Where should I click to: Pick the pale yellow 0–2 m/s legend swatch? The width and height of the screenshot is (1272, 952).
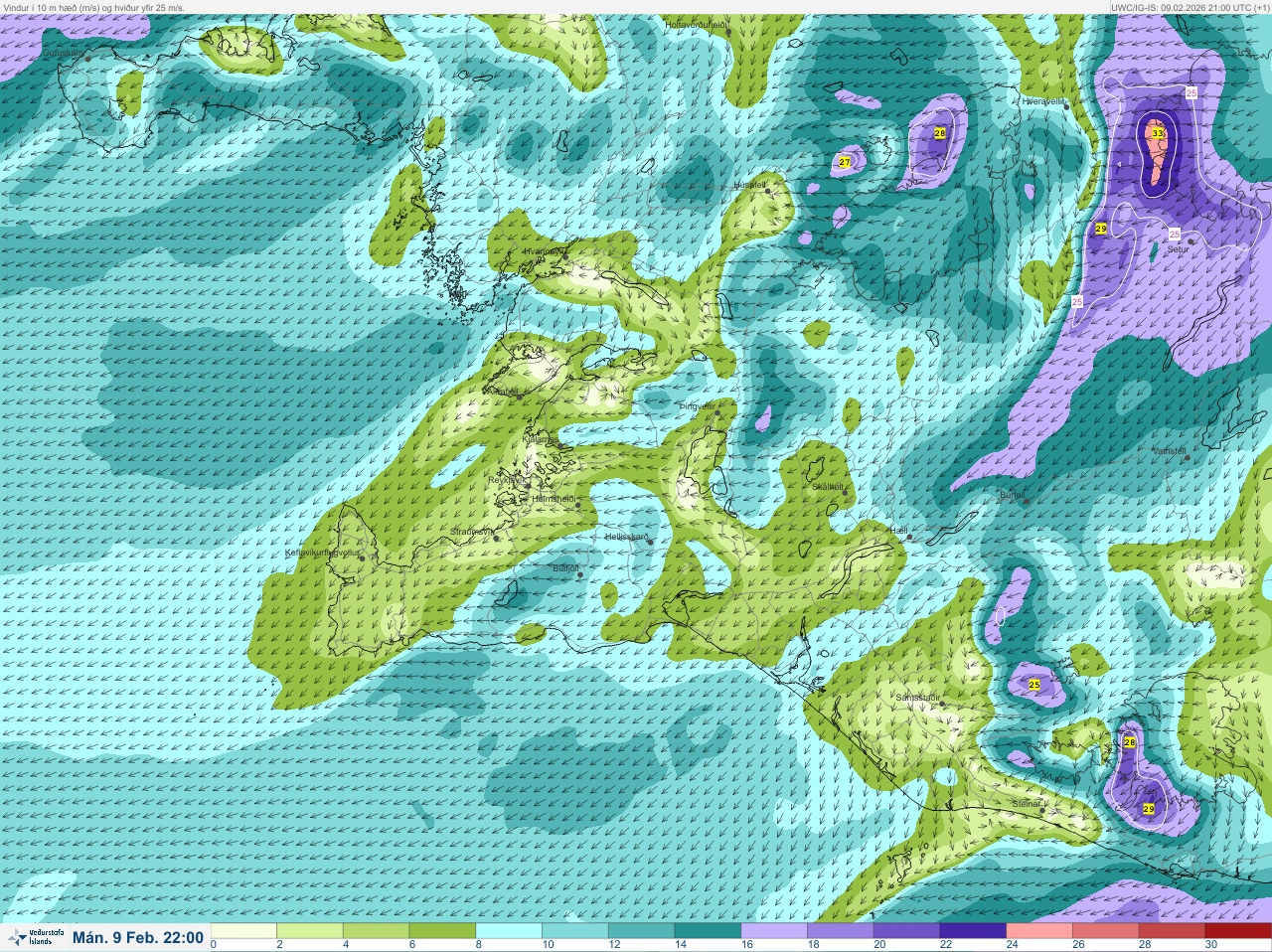tap(244, 931)
